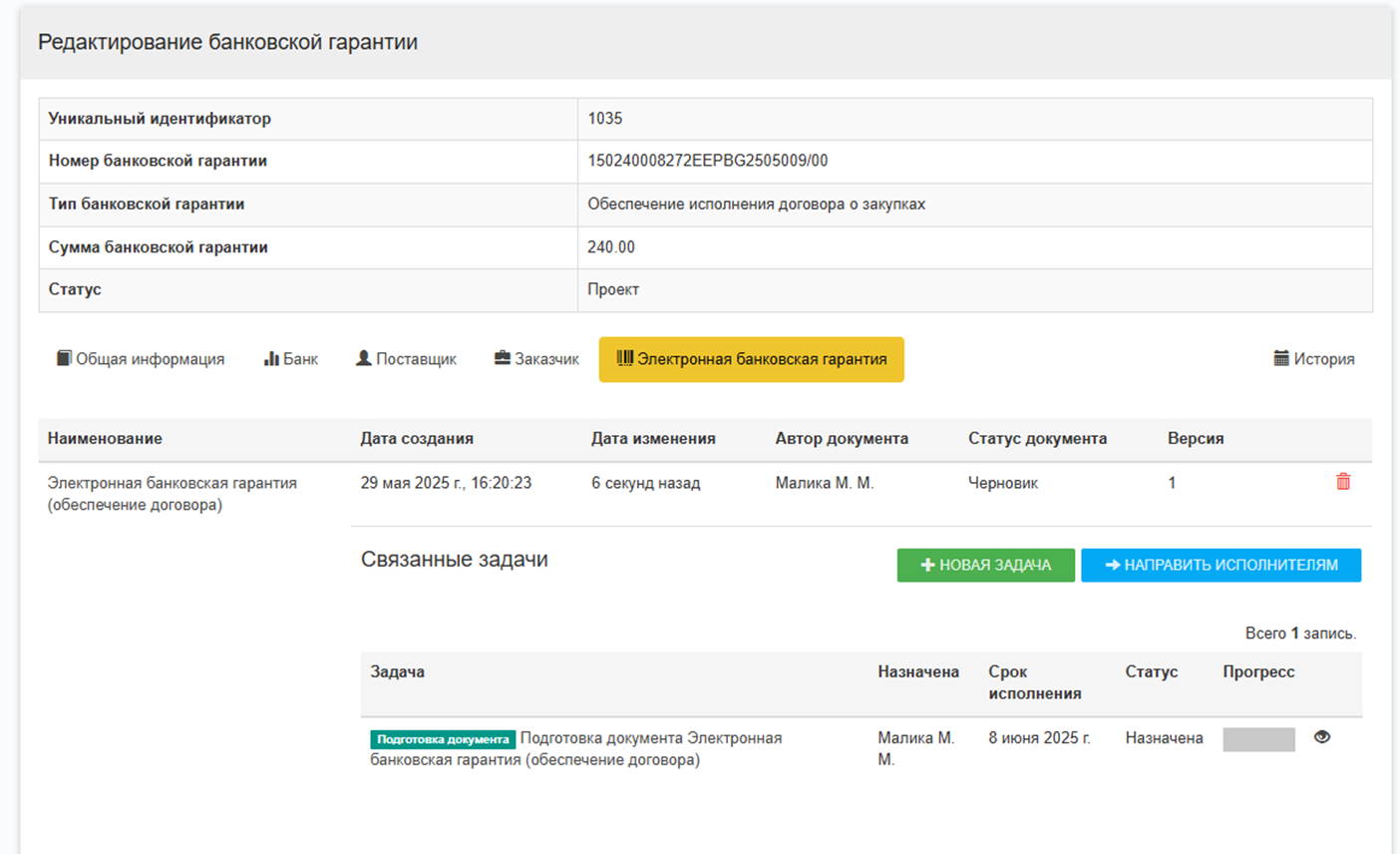Image resolution: width=1400 pixels, height=854 pixels.
Task: View the task via eye icon
Action: tap(1321, 737)
